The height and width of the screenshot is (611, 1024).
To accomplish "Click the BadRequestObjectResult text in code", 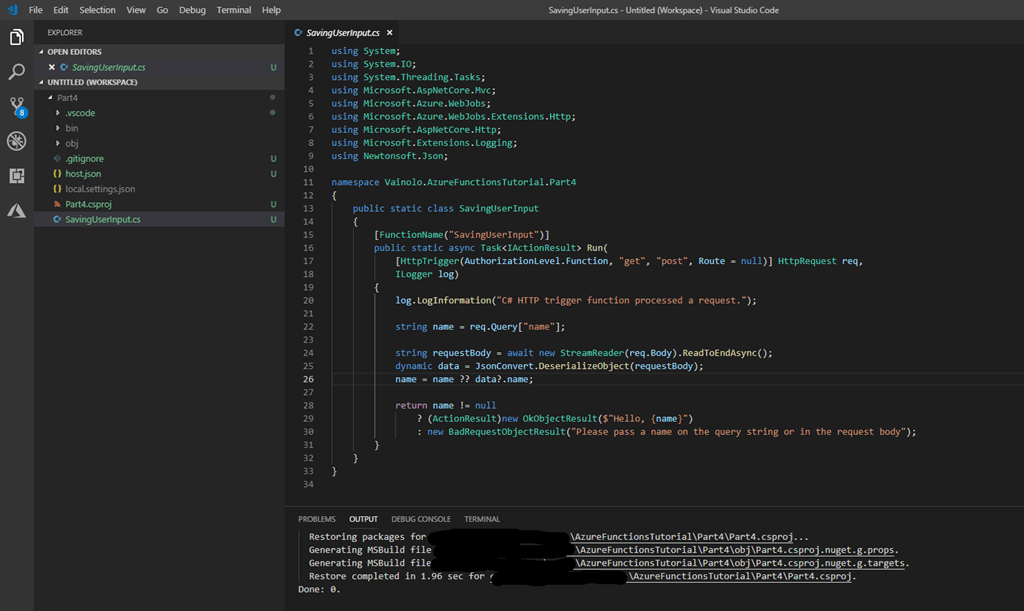I will pos(506,431).
